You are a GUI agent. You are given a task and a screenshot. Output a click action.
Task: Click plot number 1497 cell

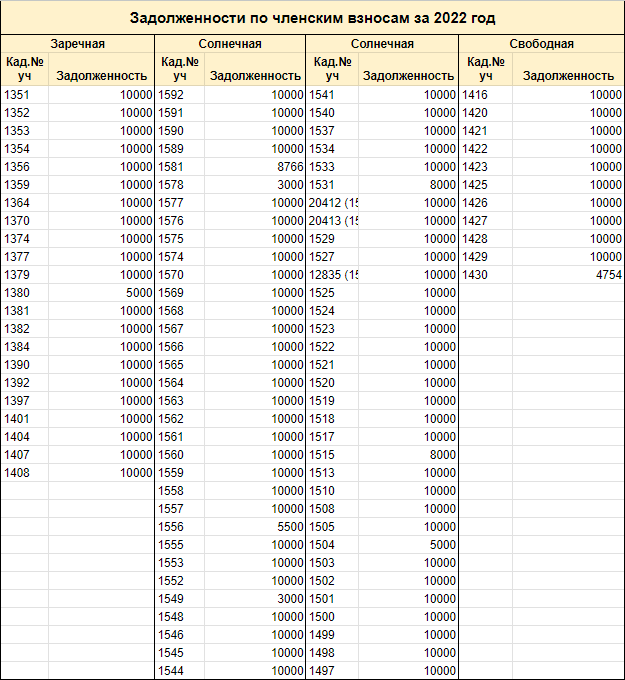(x=332, y=671)
